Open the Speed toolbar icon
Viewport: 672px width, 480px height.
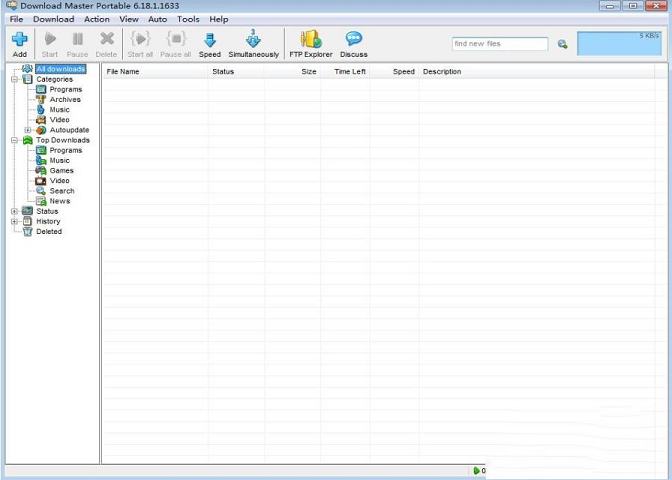tap(210, 40)
